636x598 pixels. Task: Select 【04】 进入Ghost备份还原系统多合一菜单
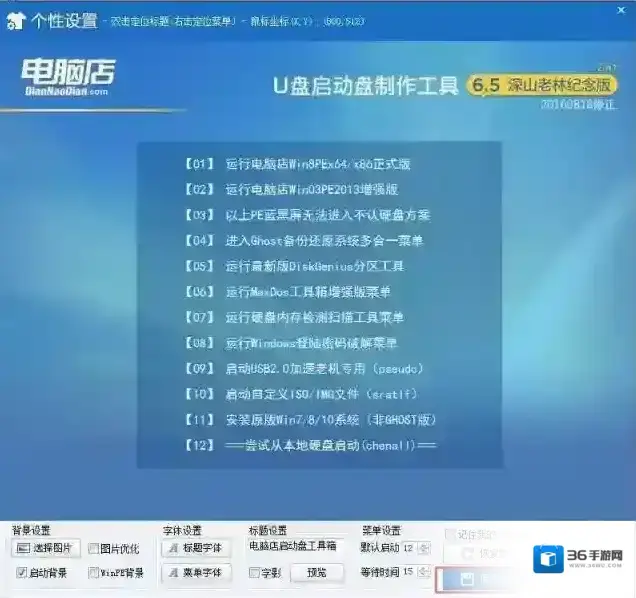304,241
